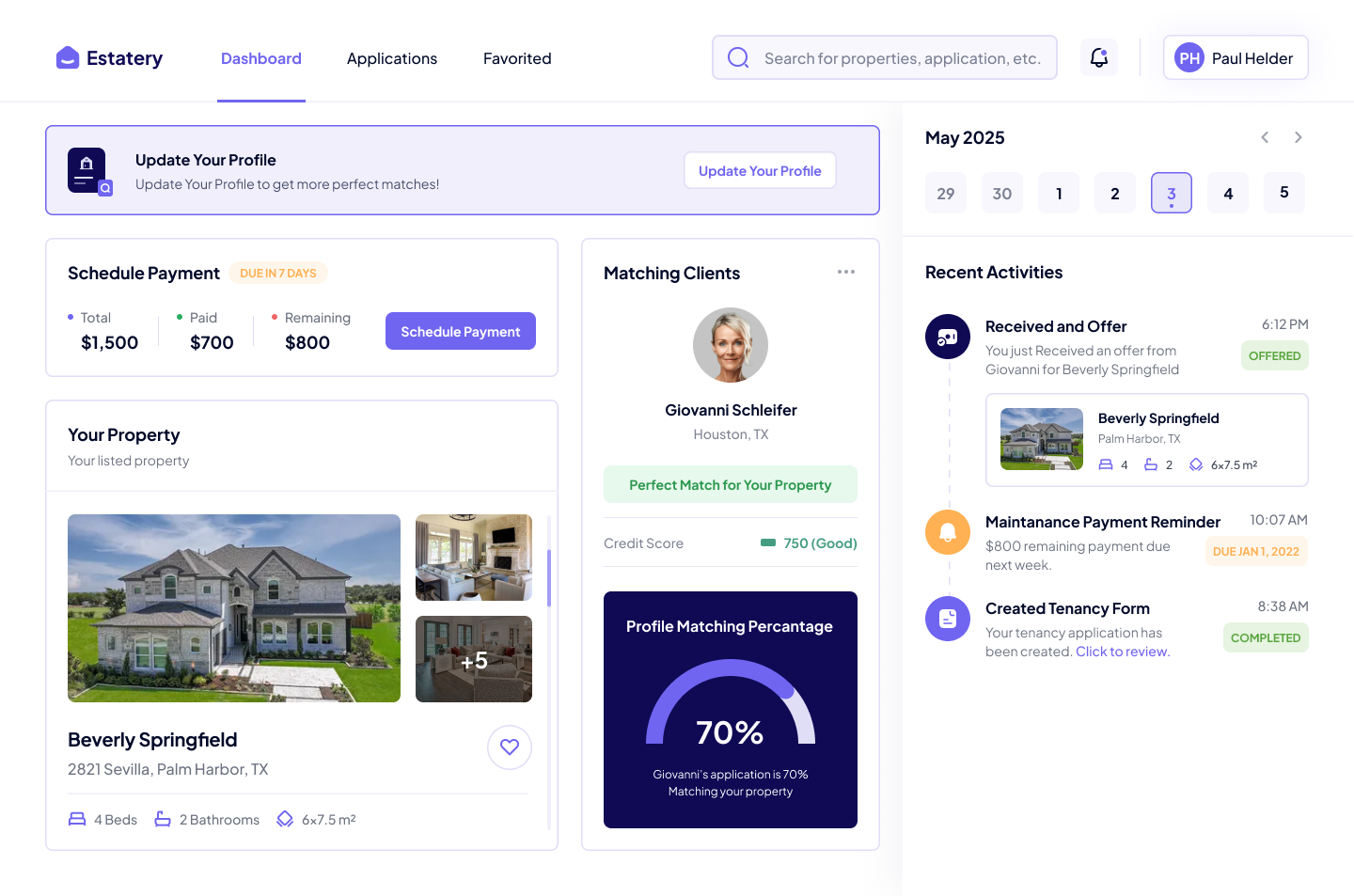
Task: Click the PH avatar icon
Action: coord(1189,58)
